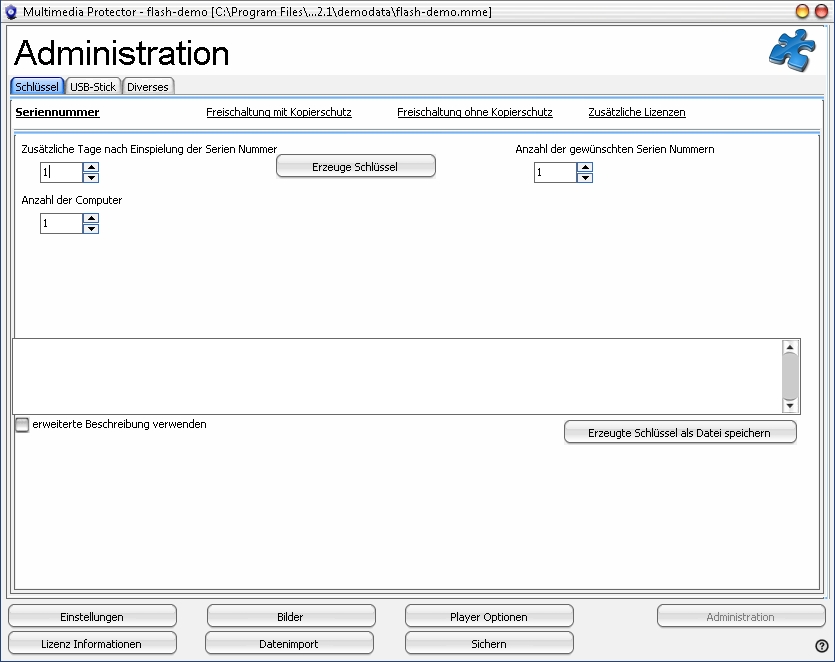Enable erweiterte Beschreibung verwenden checkbox
This screenshot has width=835, height=662.
[22, 425]
